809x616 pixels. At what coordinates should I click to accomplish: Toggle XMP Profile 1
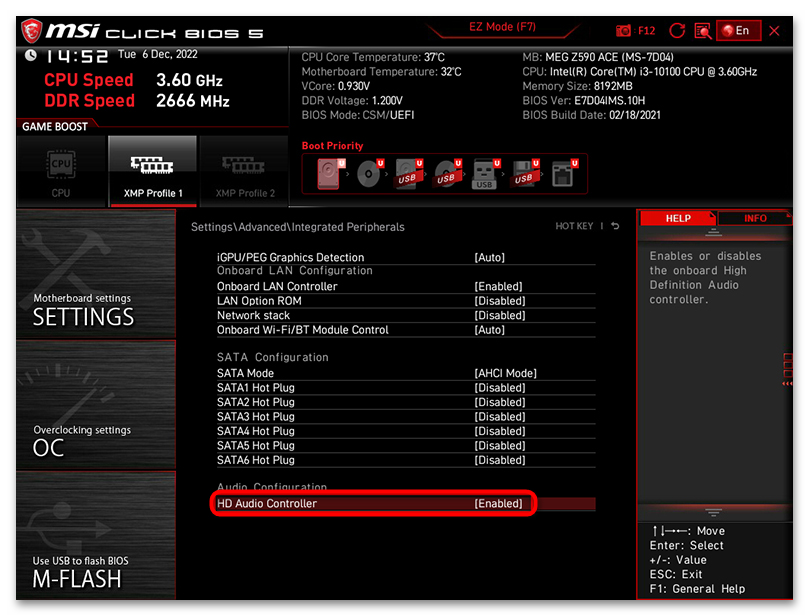[x=152, y=171]
